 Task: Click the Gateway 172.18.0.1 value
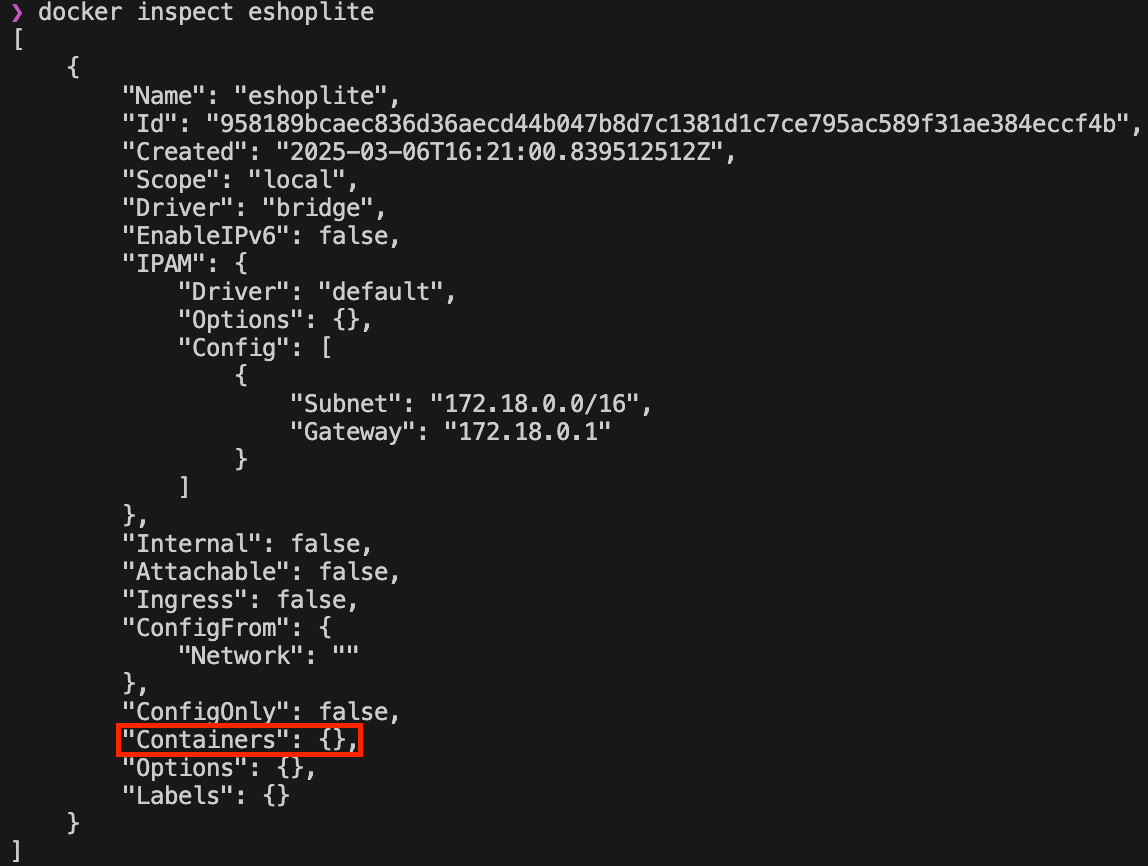click(x=527, y=431)
